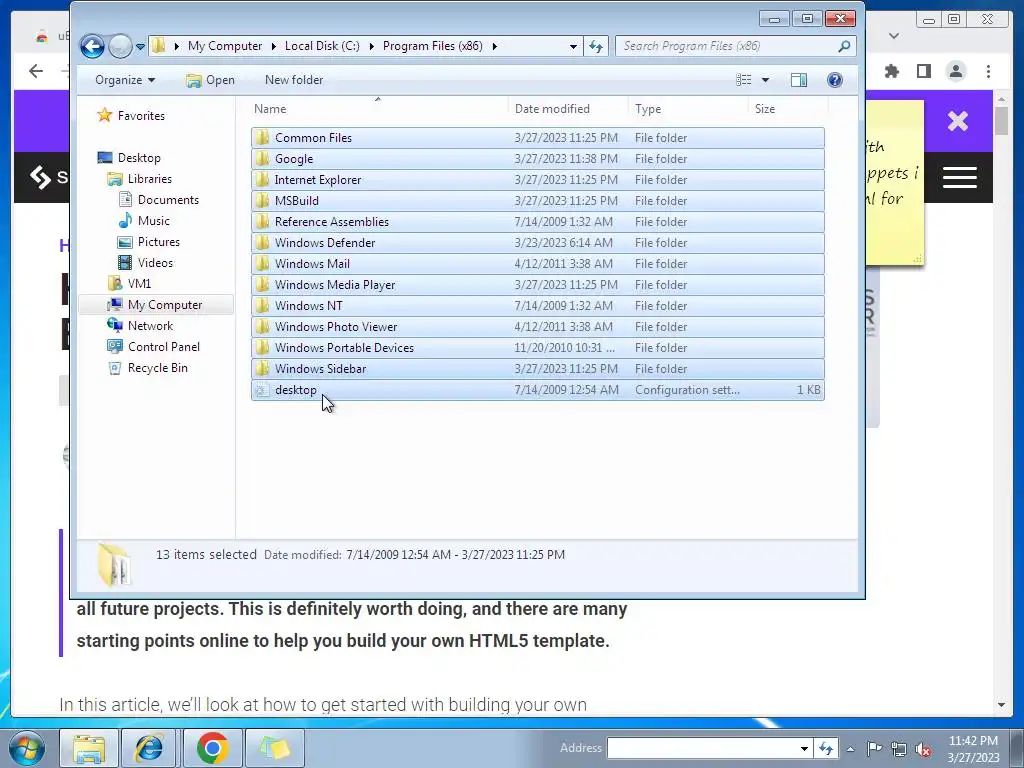Click Local Disk (C:) in the breadcrumb
The image size is (1024, 768).
322,46
